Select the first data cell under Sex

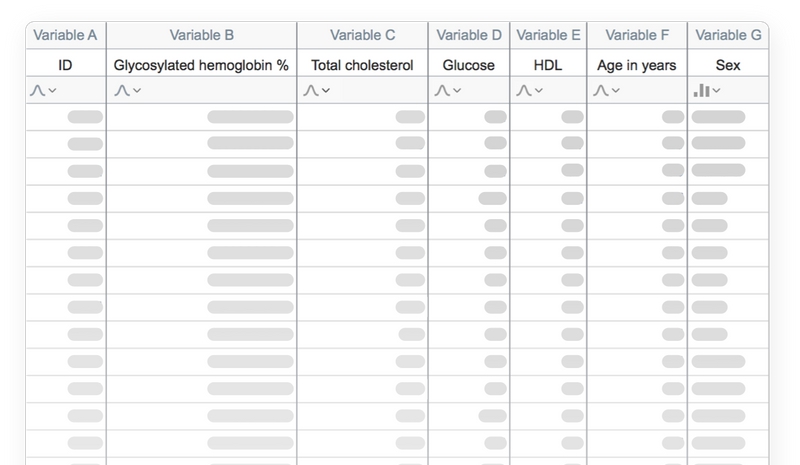click(x=728, y=117)
